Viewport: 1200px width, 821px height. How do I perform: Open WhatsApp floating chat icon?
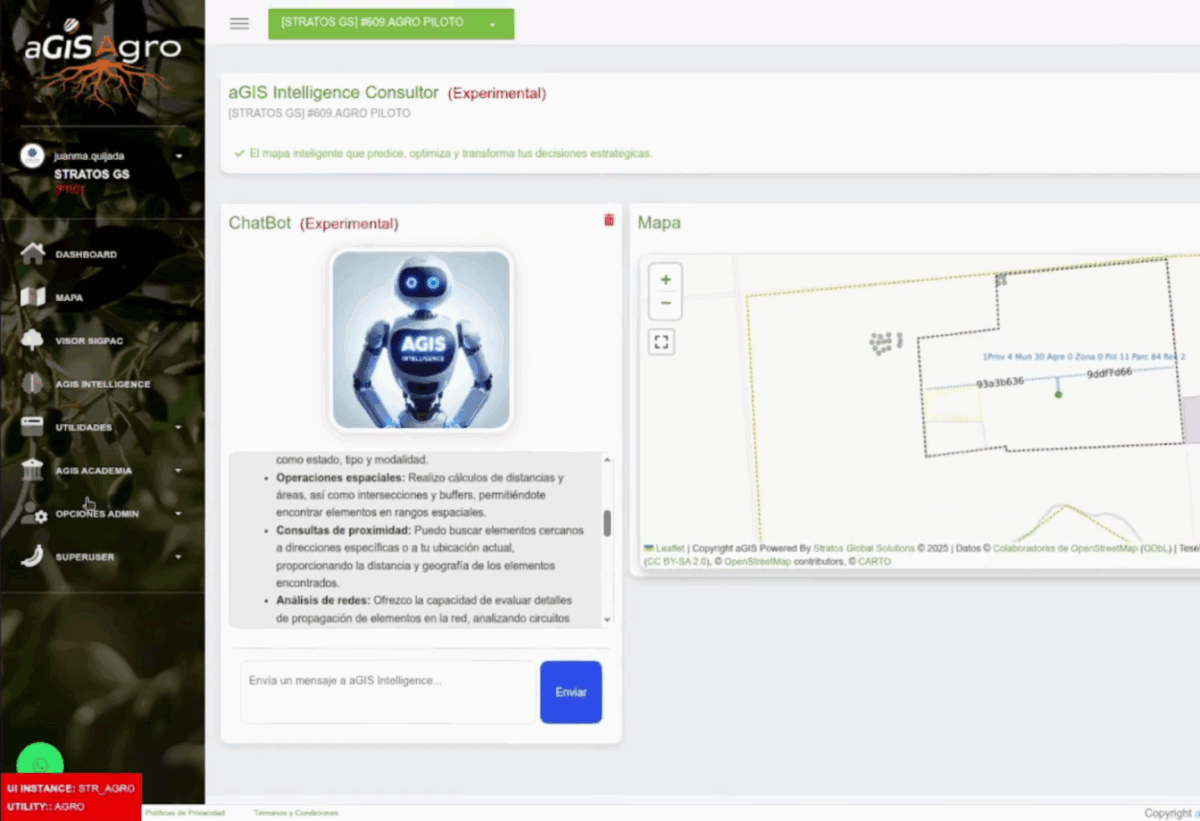(x=40, y=765)
